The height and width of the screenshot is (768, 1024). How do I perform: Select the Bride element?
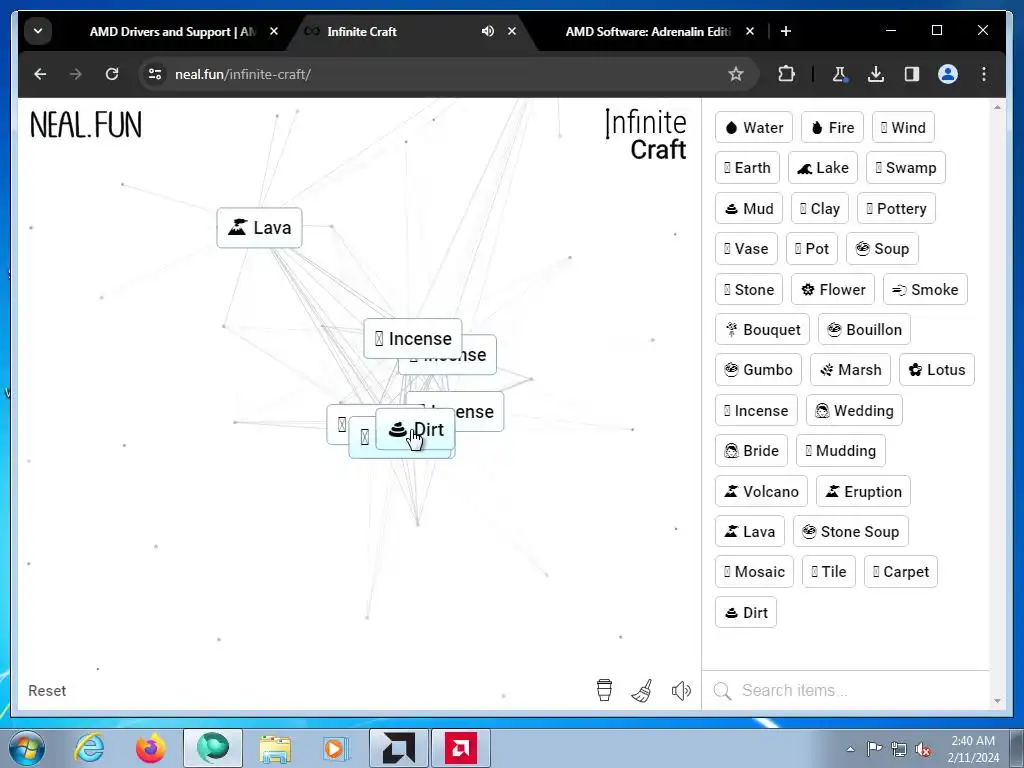(752, 451)
